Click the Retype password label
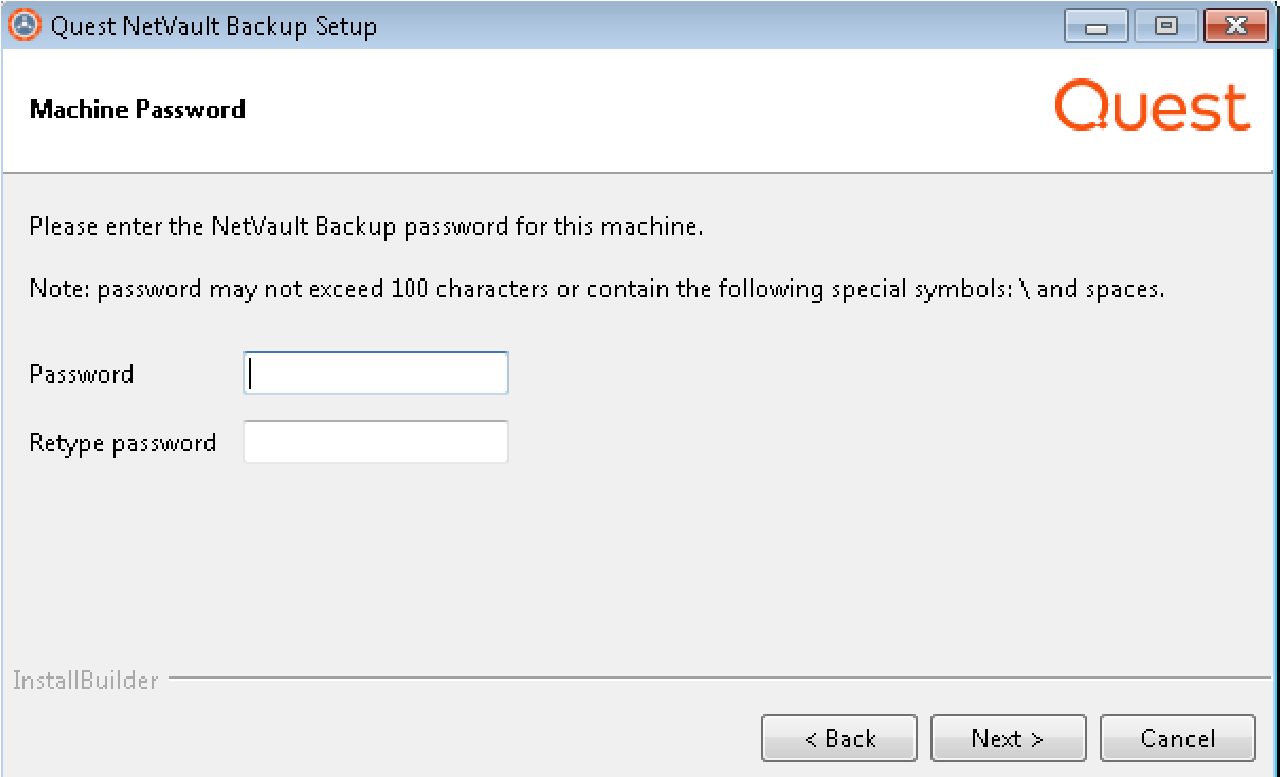1280x777 pixels. (x=123, y=443)
